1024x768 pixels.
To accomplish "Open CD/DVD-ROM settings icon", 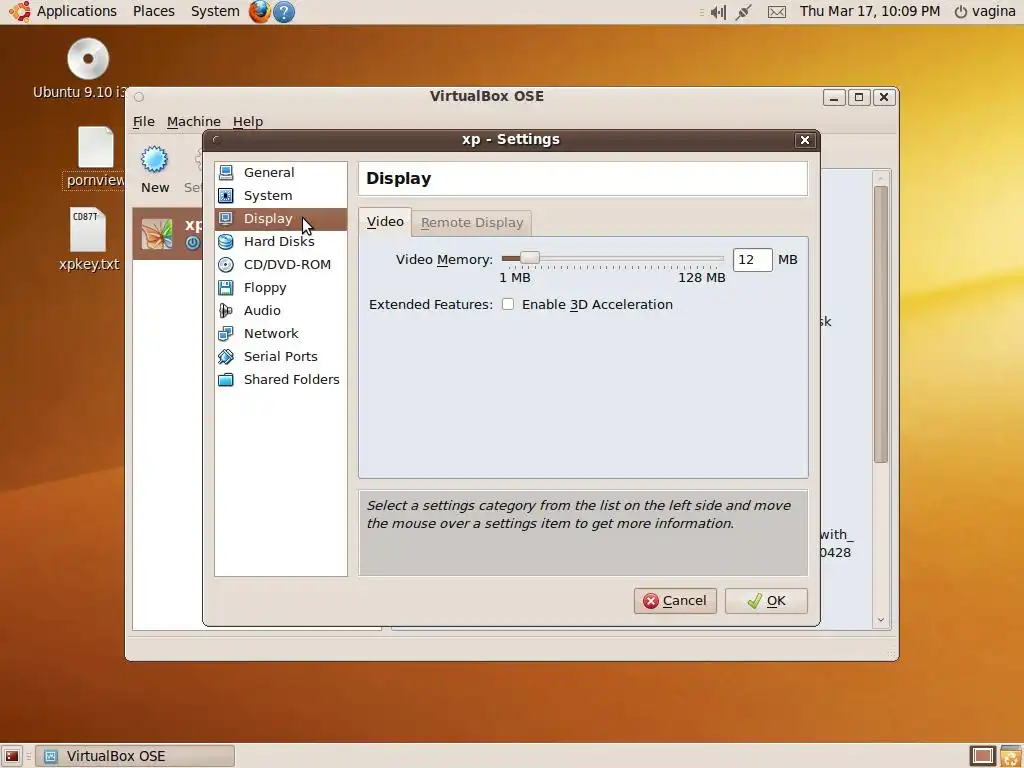I will pos(226,264).
